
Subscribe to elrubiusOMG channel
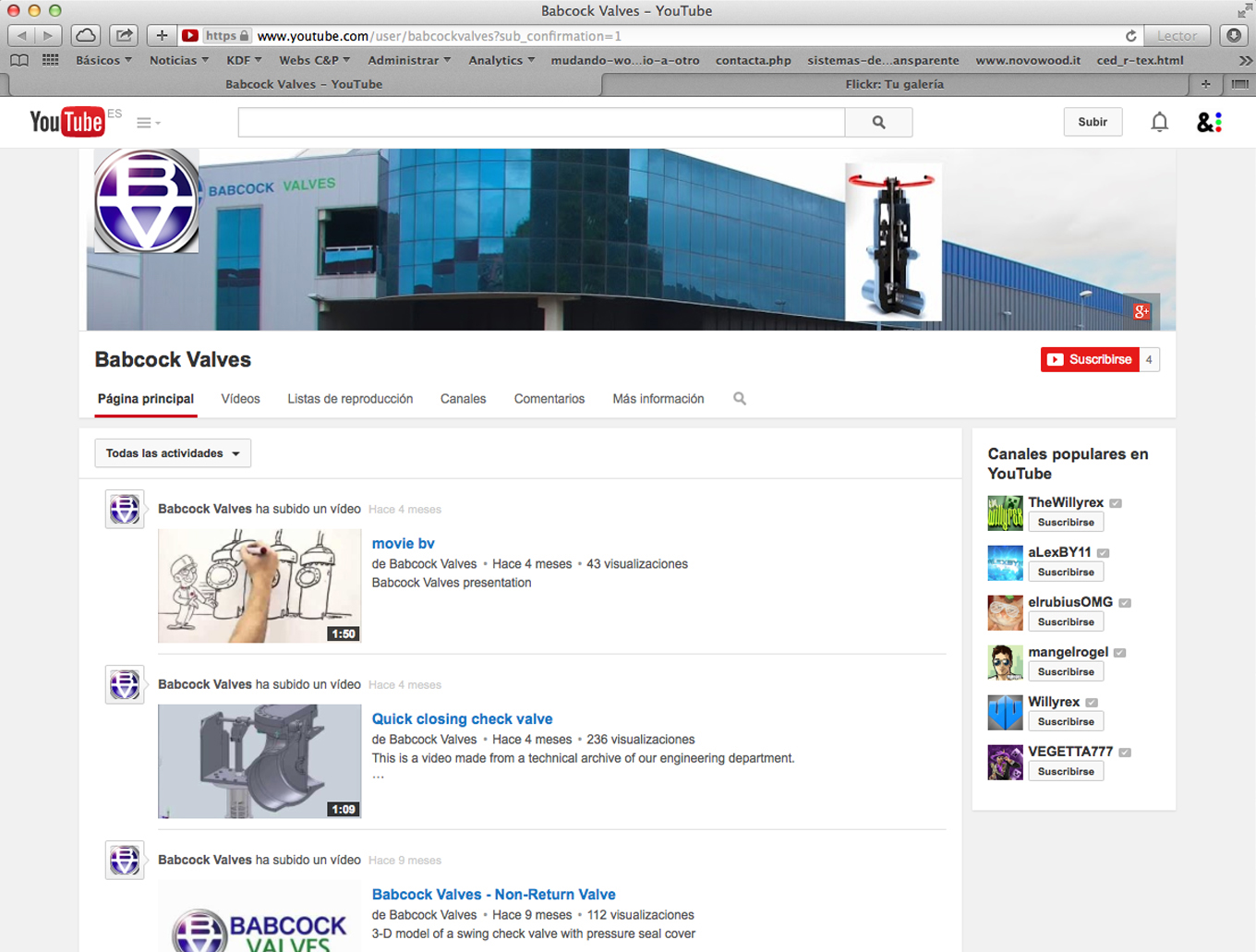click(1066, 622)
